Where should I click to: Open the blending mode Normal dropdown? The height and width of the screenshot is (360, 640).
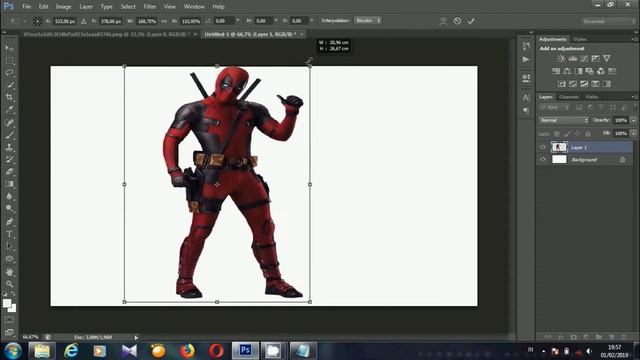(564, 120)
